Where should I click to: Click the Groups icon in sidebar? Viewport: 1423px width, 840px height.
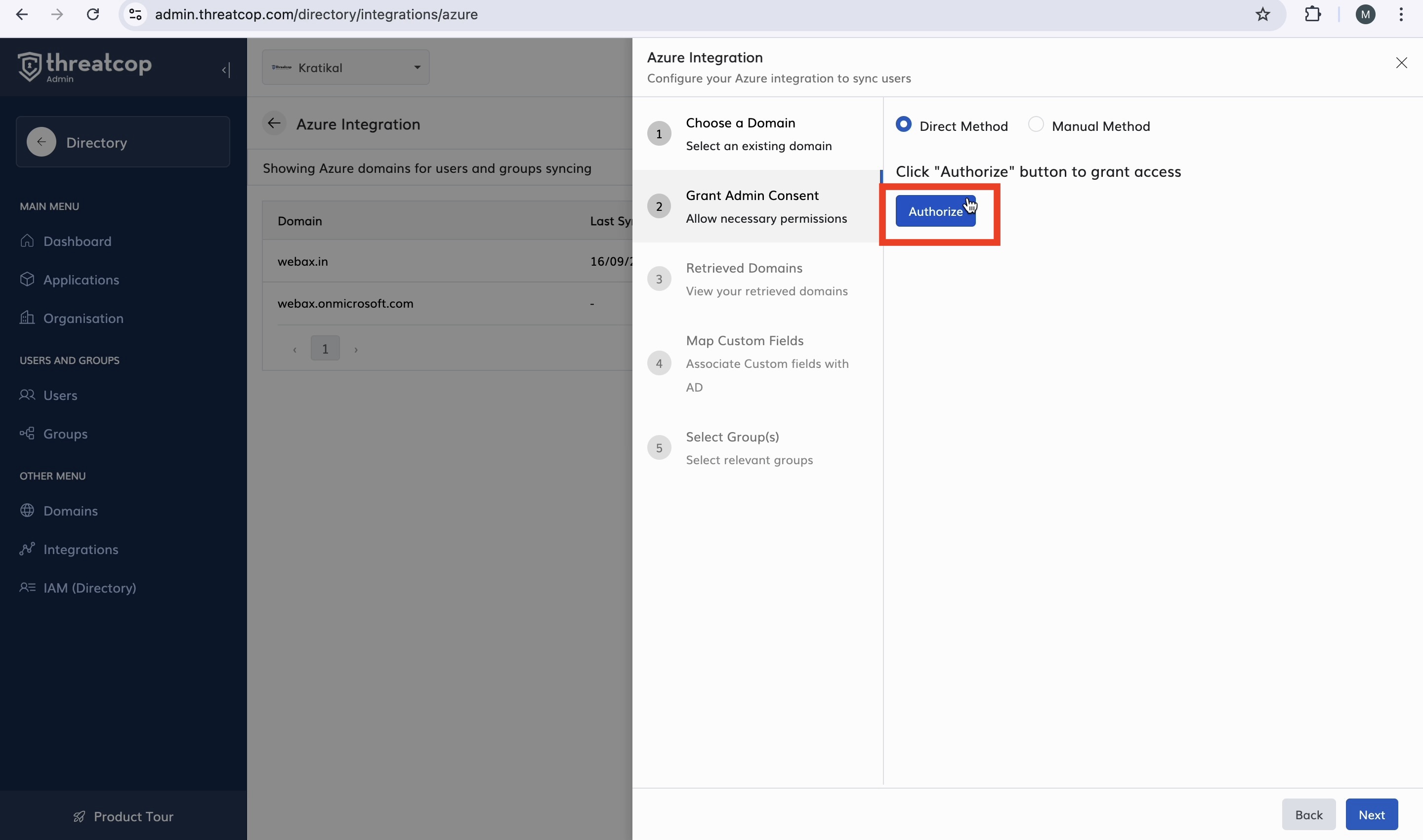[x=27, y=434]
